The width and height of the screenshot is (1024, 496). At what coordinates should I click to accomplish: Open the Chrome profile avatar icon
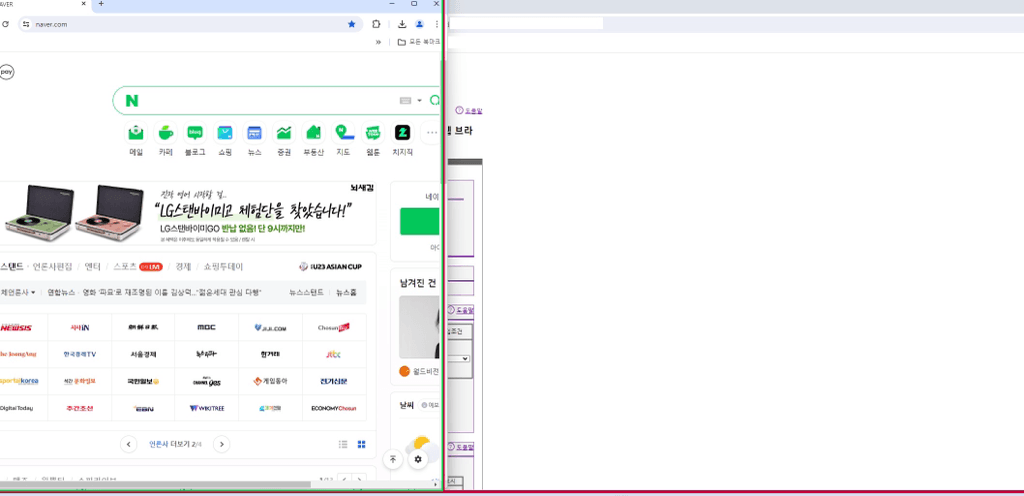pyautogui.click(x=419, y=24)
